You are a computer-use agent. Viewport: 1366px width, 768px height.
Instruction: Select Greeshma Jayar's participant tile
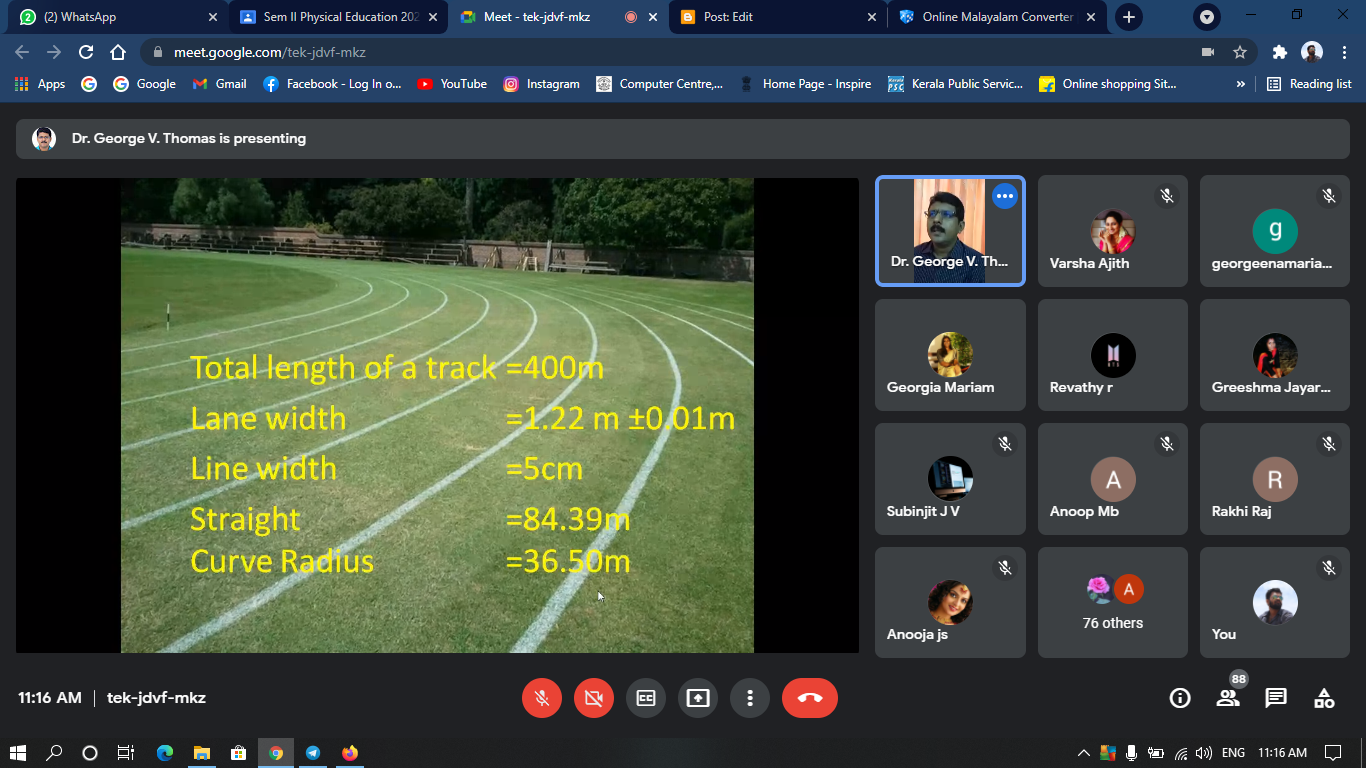(1275, 355)
